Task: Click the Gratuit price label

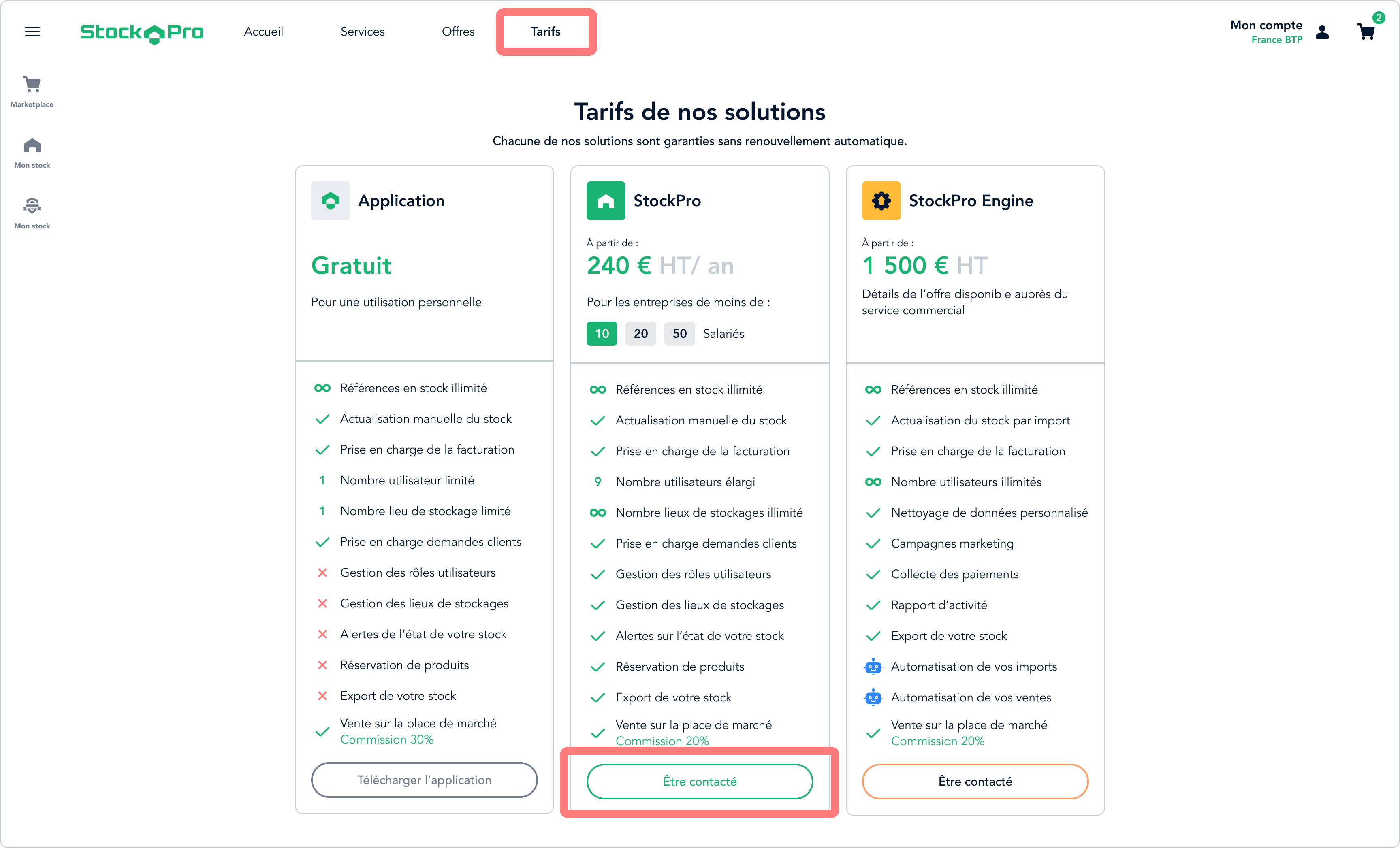Action: 351,266
